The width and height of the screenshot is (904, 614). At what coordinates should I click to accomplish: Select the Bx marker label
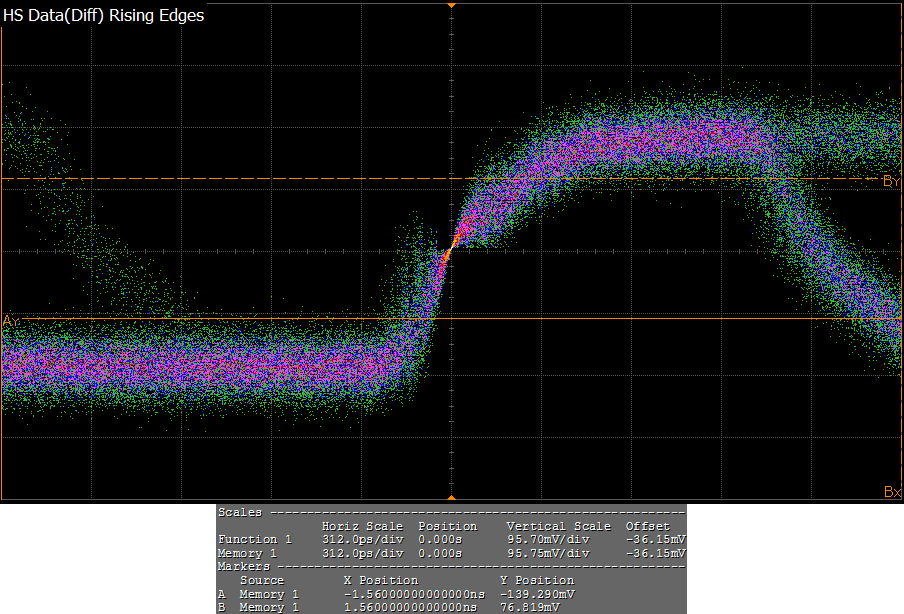click(x=892, y=492)
